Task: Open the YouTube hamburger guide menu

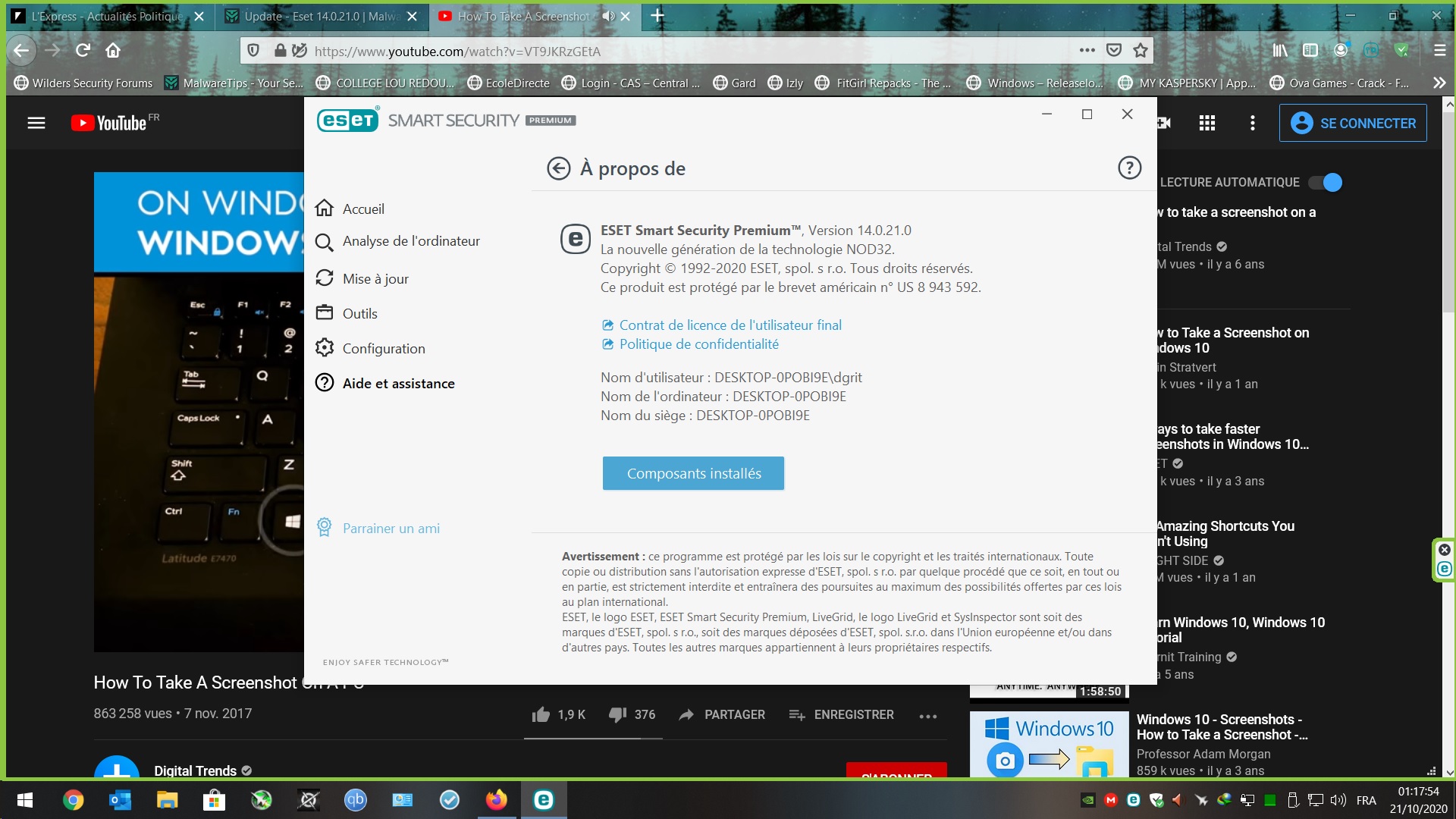Action: pos(36,123)
